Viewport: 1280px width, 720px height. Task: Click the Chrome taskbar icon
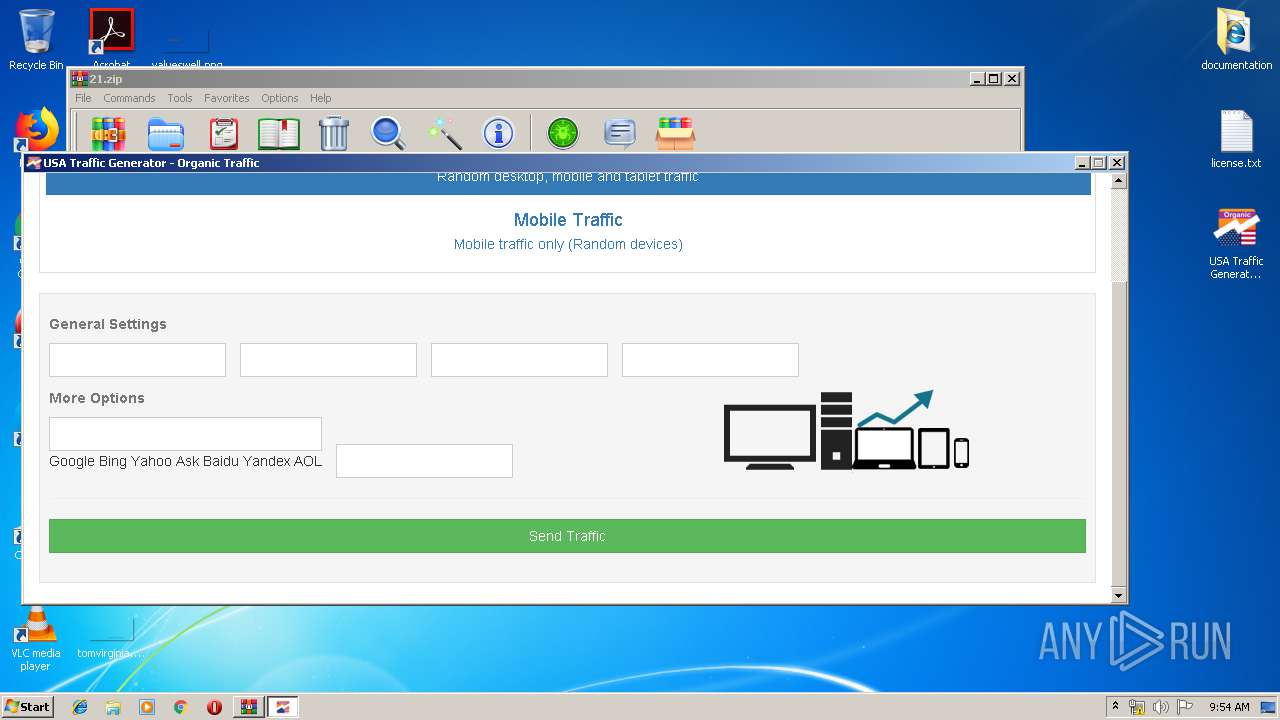point(180,707)
